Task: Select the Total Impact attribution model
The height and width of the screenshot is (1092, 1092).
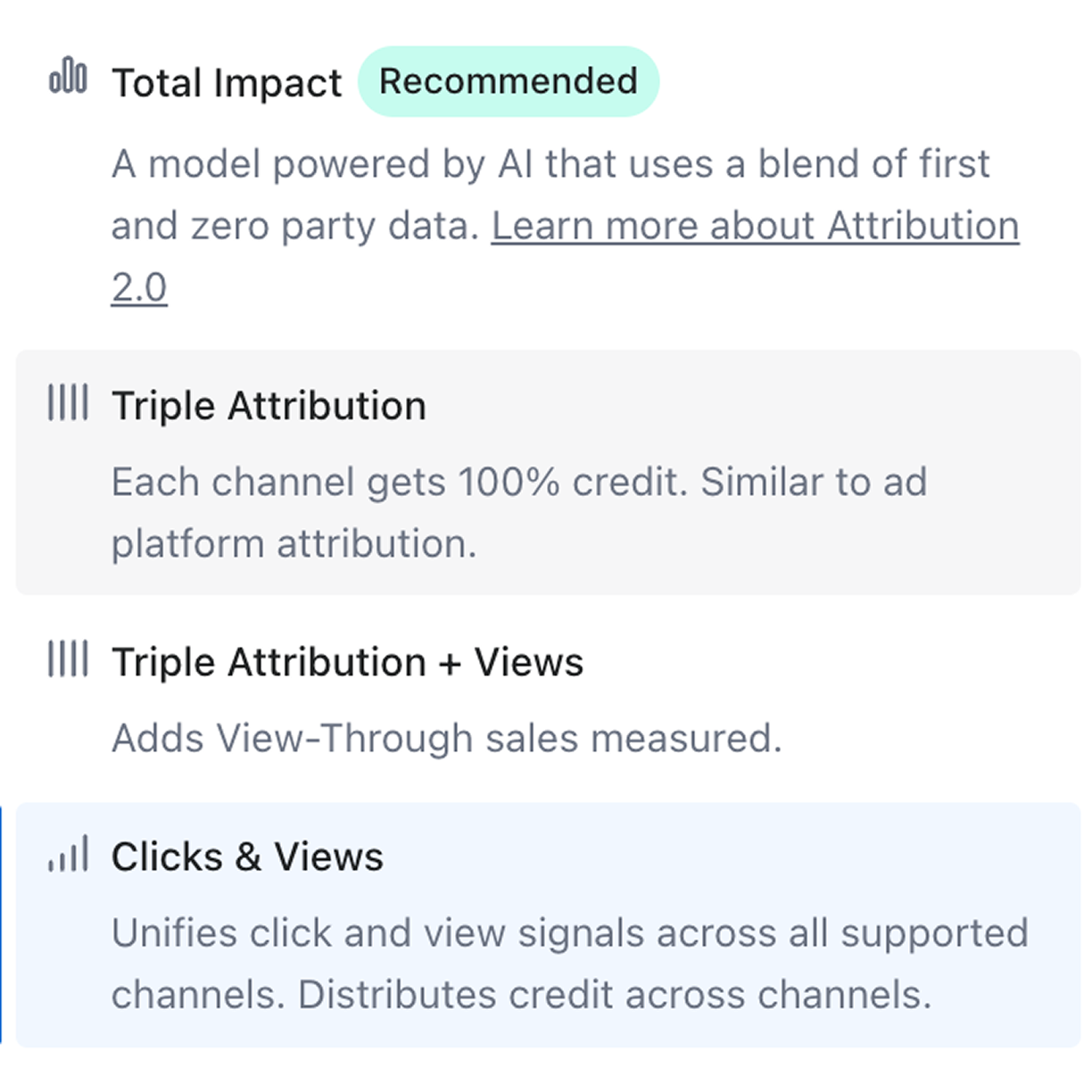Action: click(x=227, y=81)
